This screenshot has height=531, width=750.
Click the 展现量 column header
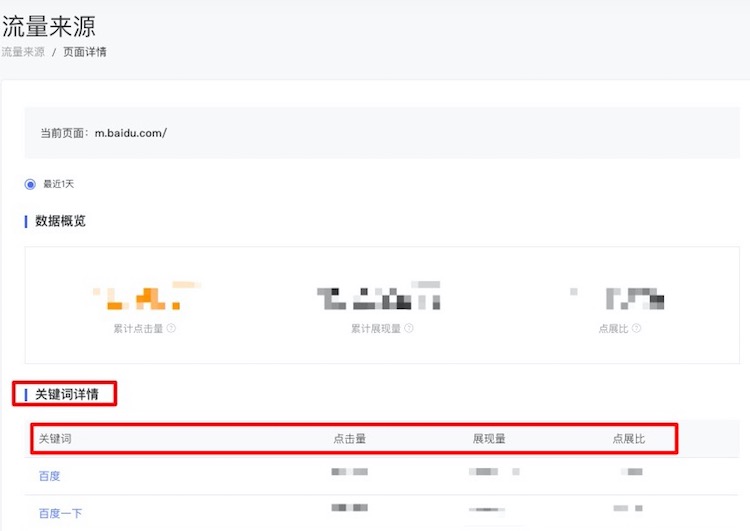pos(489,439)
